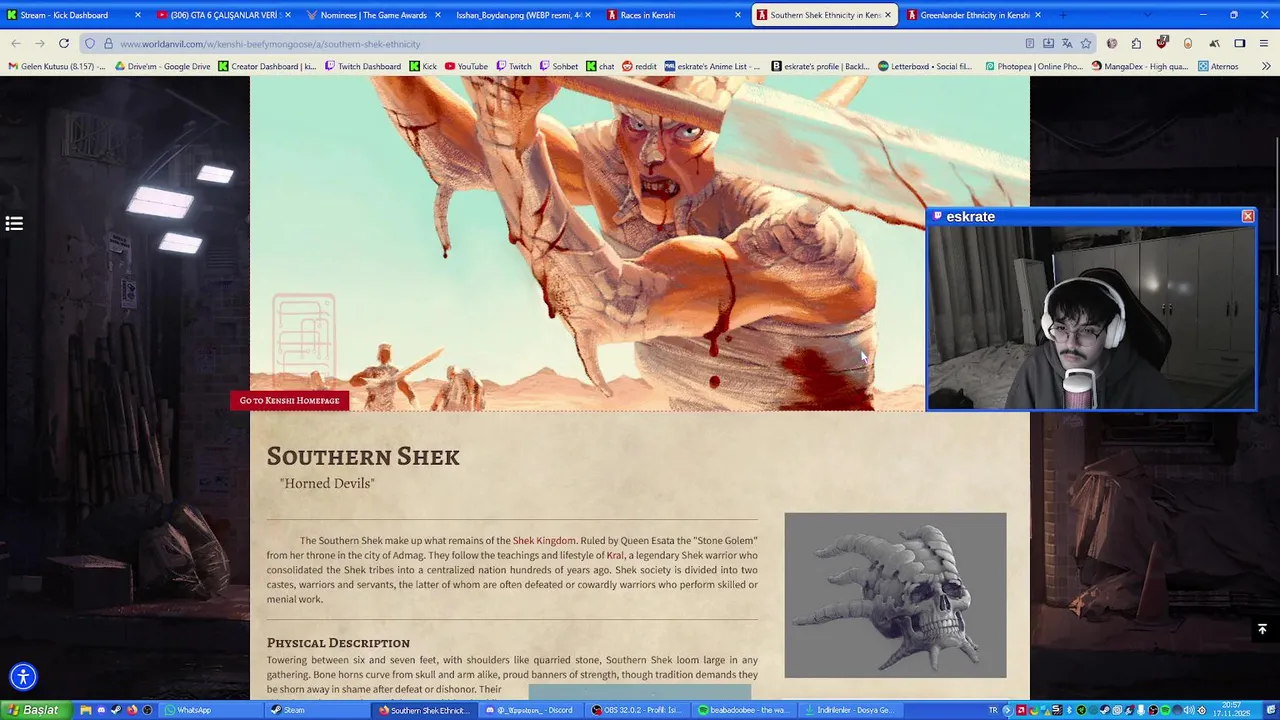
Task: Toggle reader view in the address bar
Action: (x=1029, y=43)
